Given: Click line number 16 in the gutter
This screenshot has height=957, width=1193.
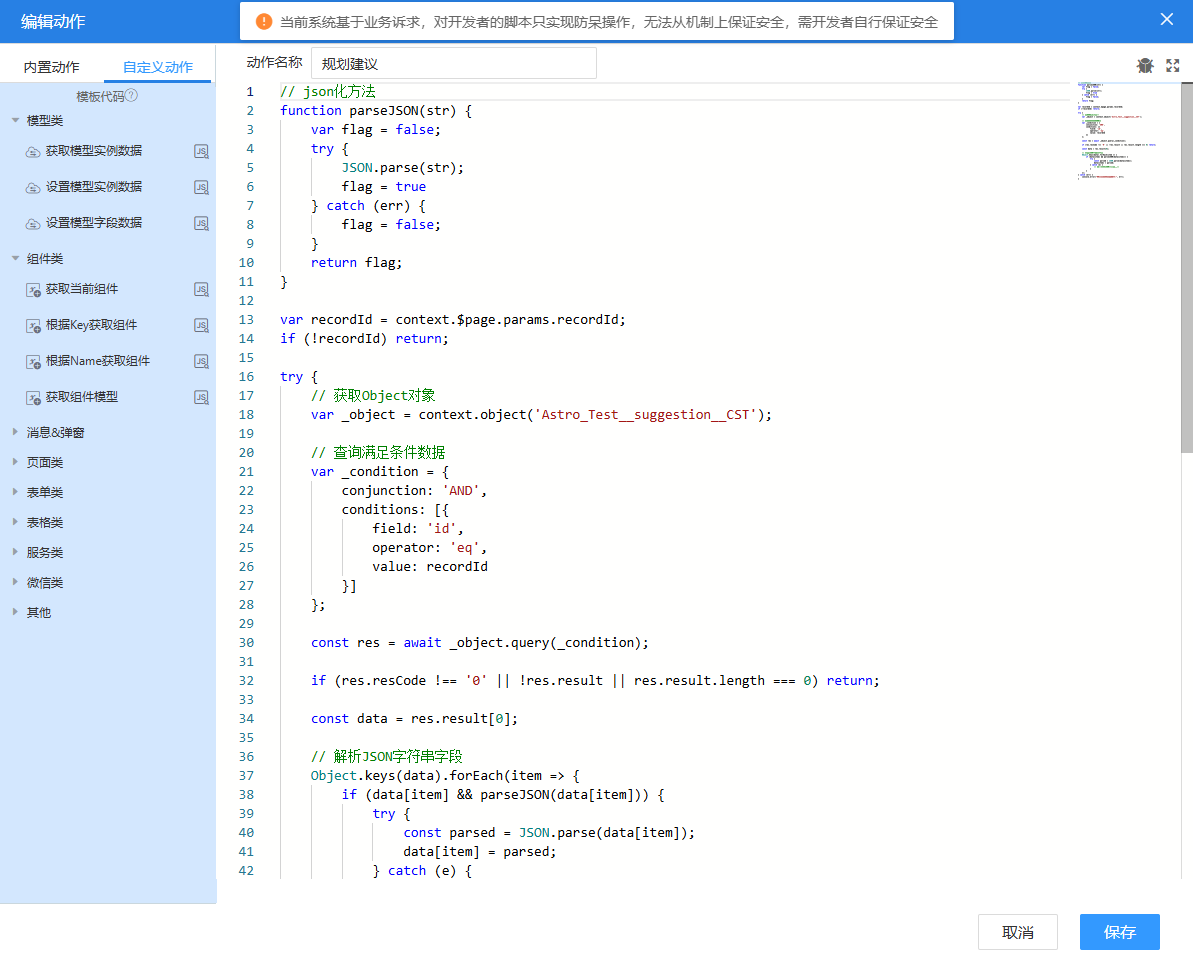Looking at the screenshot, I should click(x=247, y=377).
